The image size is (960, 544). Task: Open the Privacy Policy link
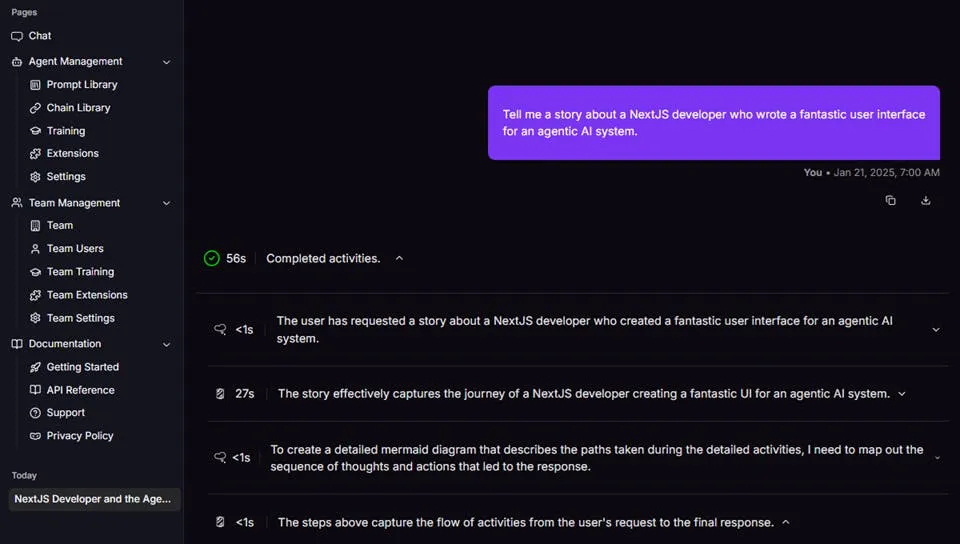point(79,436)
